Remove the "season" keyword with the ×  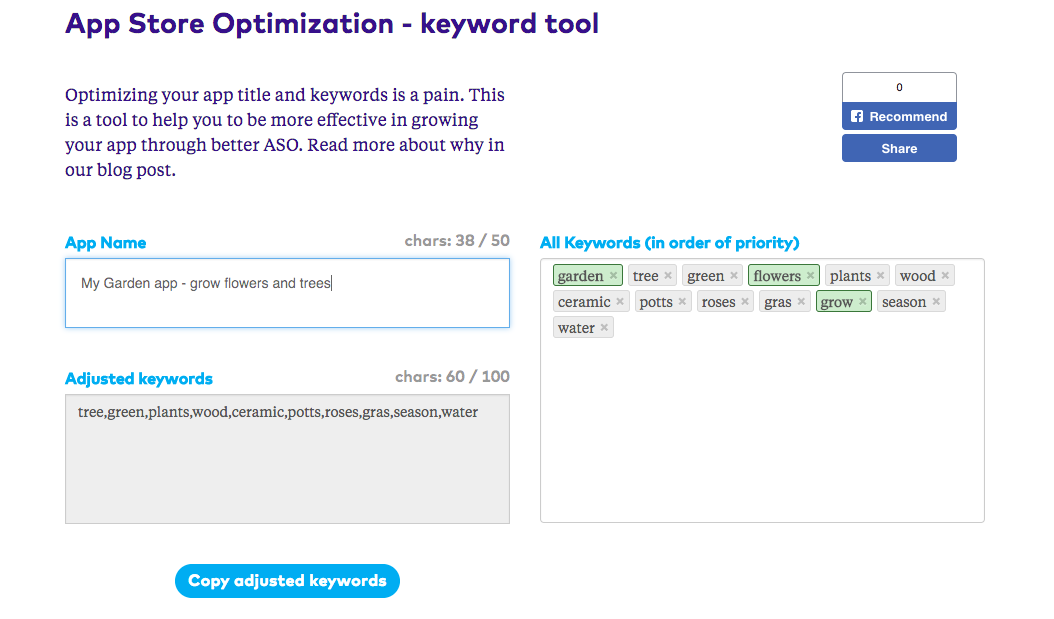click(x=934, y=301)
